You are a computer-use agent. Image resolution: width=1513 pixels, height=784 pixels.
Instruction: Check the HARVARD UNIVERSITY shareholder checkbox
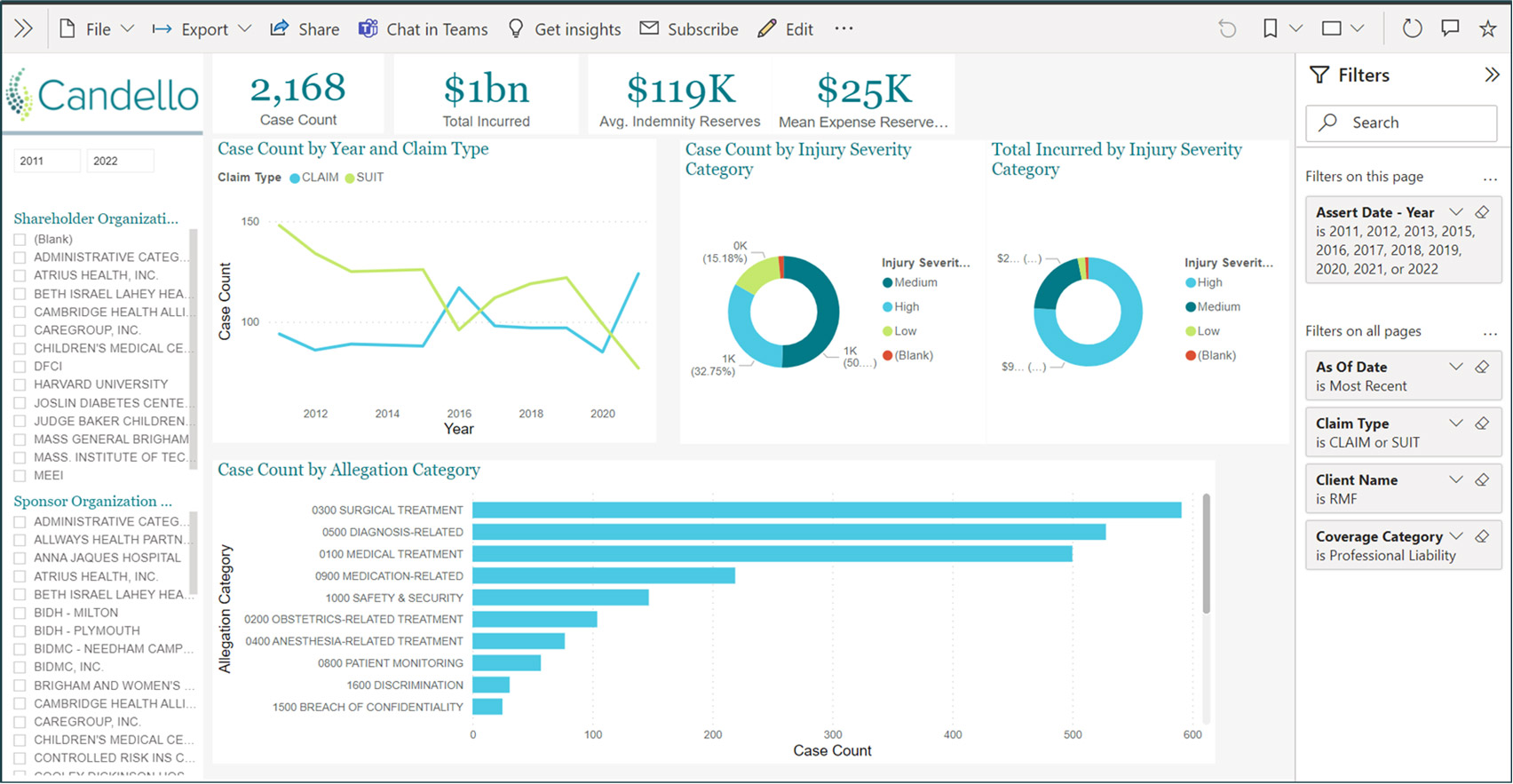click(20, 384)
